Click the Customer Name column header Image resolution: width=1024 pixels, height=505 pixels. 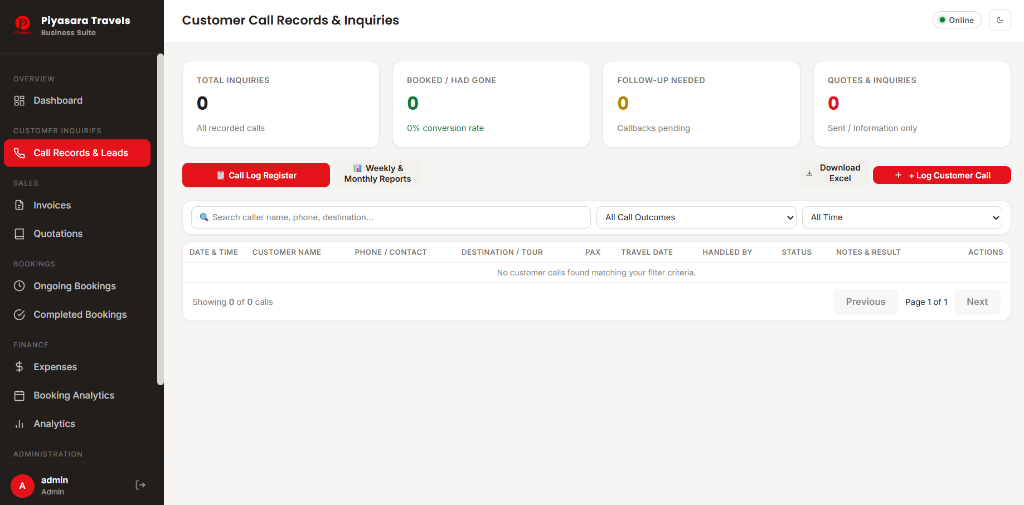pyautogui.click(x=287, y=252)
